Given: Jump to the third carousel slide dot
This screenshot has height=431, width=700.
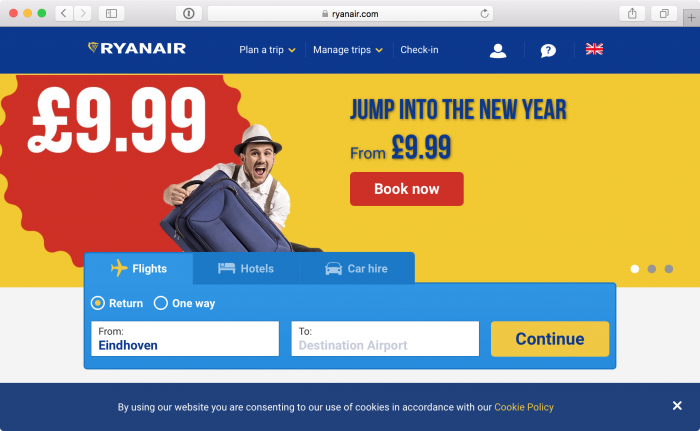Looking at the screenshot, I should [669, 269].
